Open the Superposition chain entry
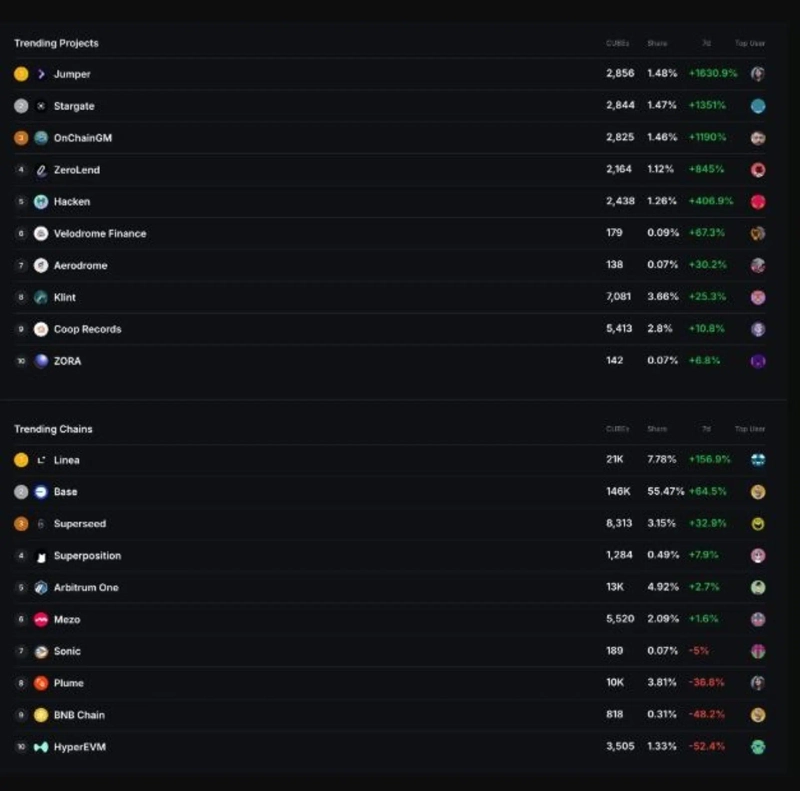The width and height of the screenshot is (800, 791). pyautogui.click(x=87, y=556)
